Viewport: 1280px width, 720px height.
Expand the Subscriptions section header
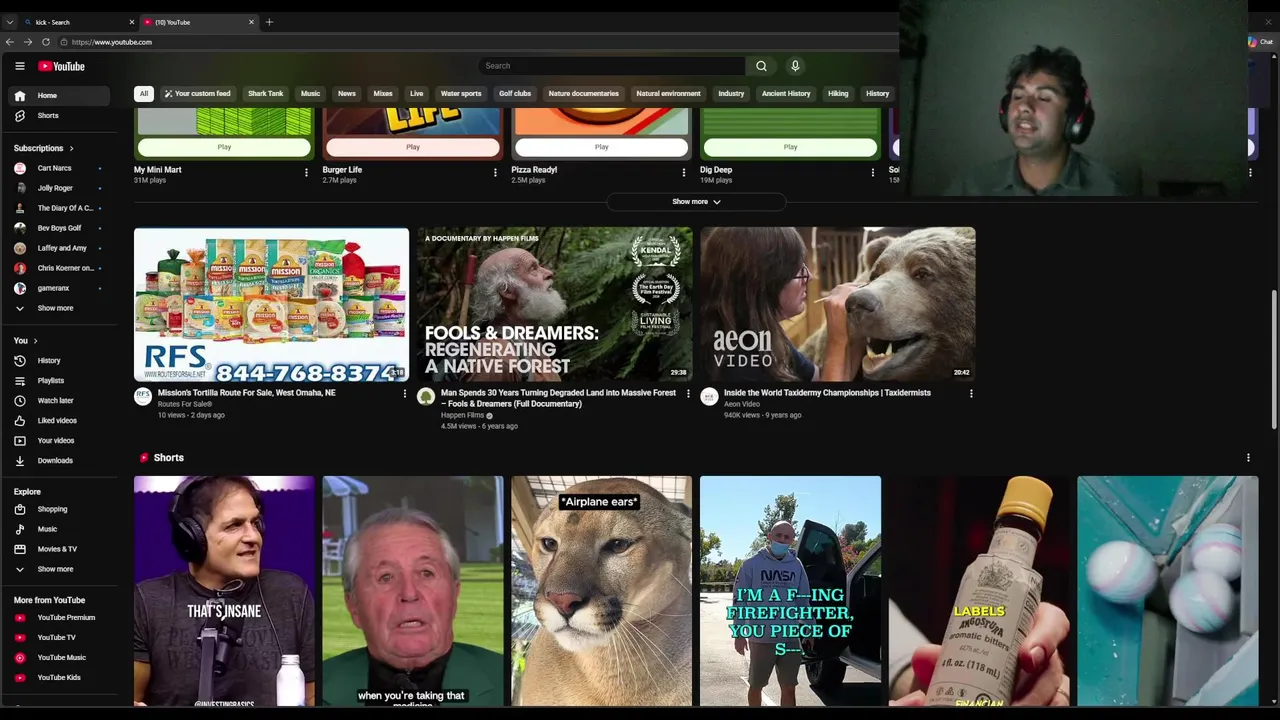pos(43,148)
